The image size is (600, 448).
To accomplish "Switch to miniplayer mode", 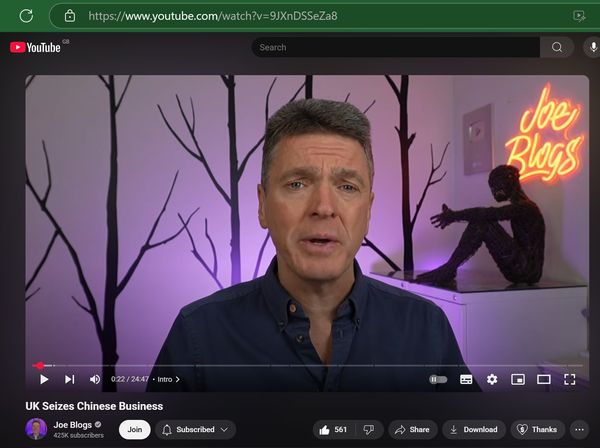I will [518, 379].
